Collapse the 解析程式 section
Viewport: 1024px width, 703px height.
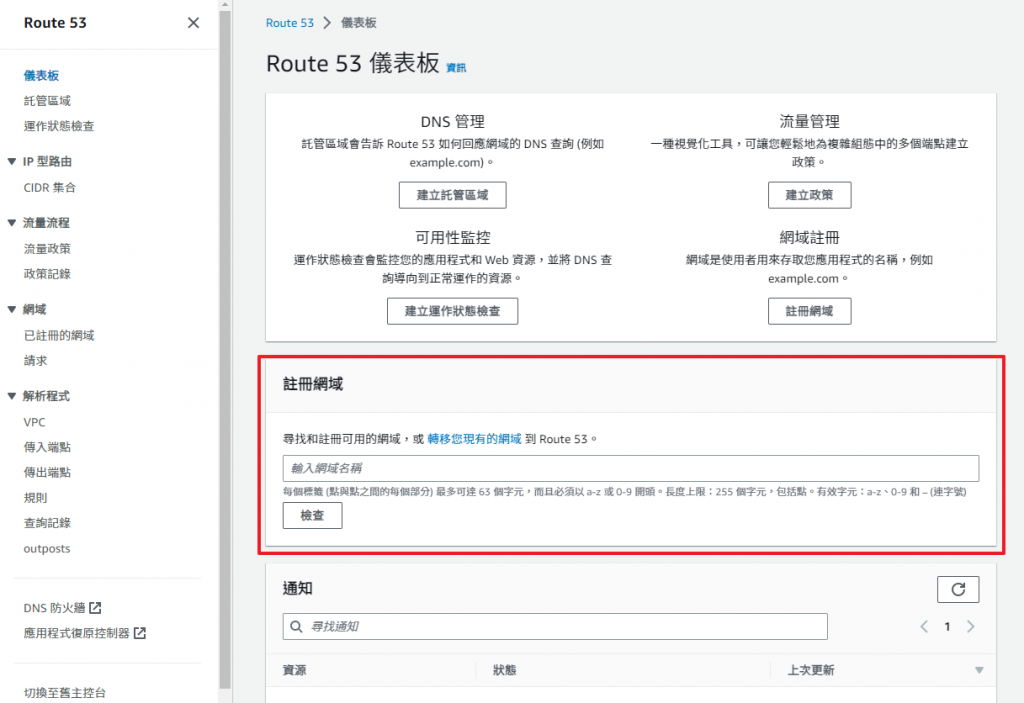pyautogui.click(x=12, y=396)
